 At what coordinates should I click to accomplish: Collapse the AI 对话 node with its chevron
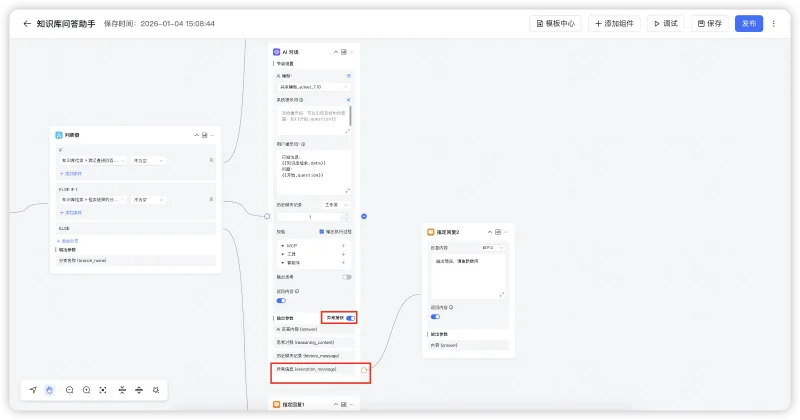point(336,52)
